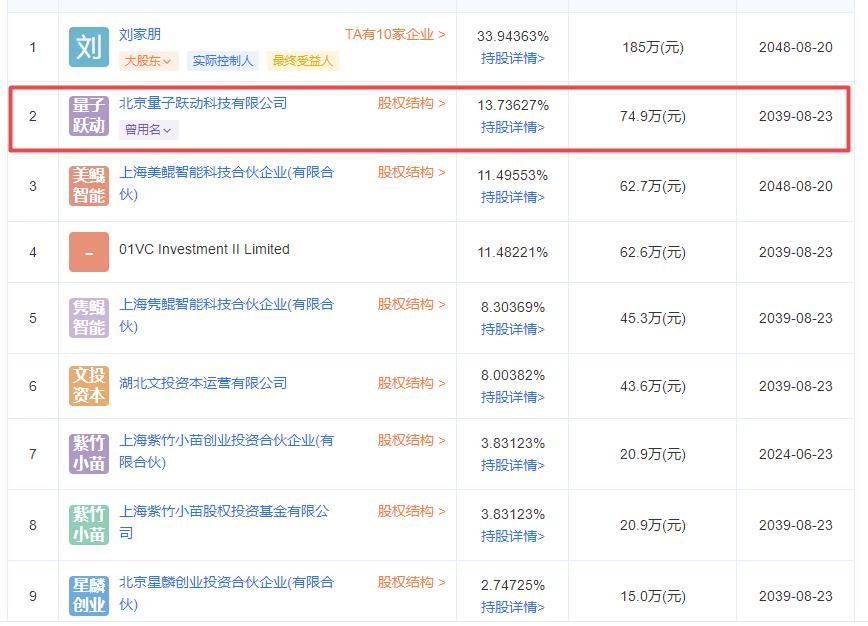Image resolution: width=868 pixels, height=626 pixels.
Task: Click the 74.9万(元) amount cell
Action: [x=653, y=116]
